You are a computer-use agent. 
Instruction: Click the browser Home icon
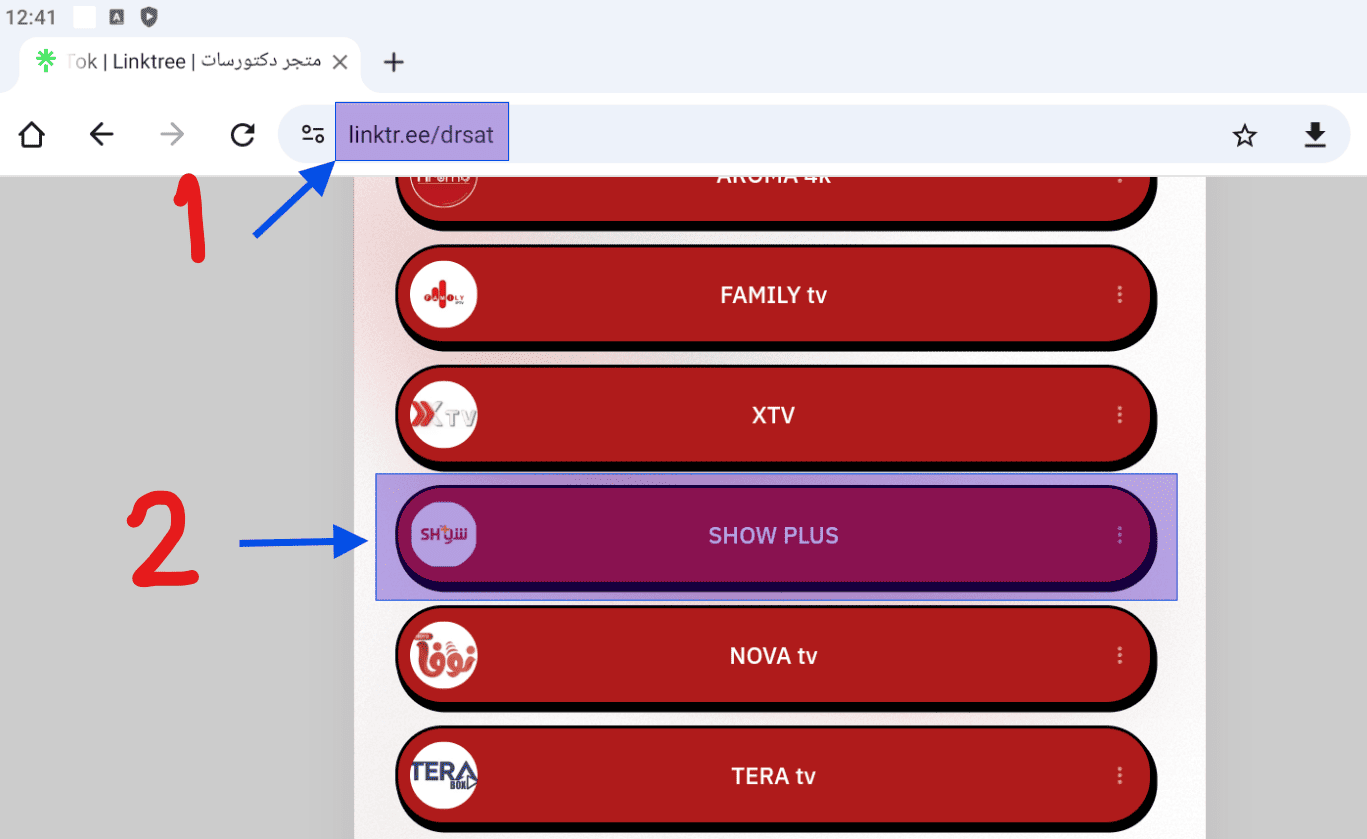[x=32, y=134]
